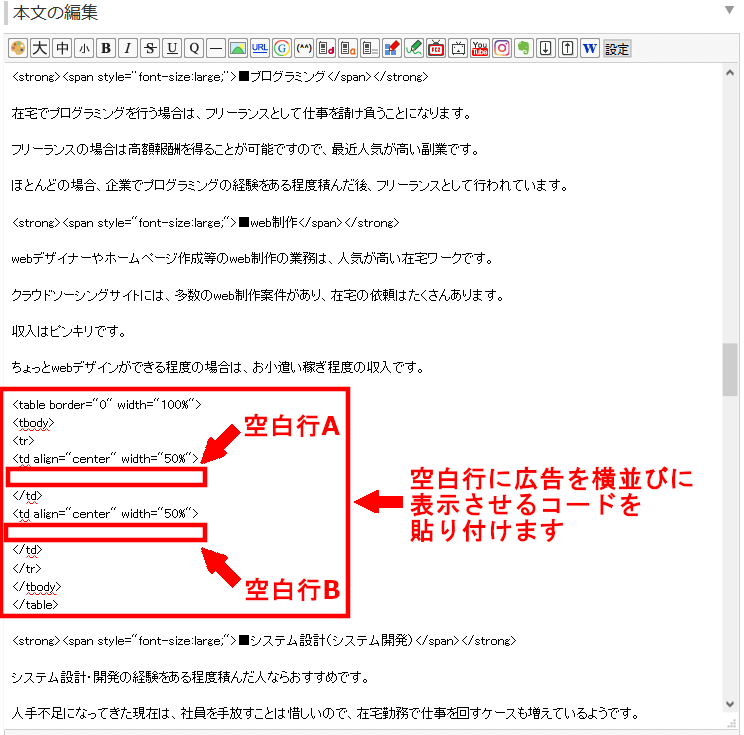744x735 pixels.
Task: Click the 本文の編集 section title
Action: pyautogui.click(x=55, y=12)
